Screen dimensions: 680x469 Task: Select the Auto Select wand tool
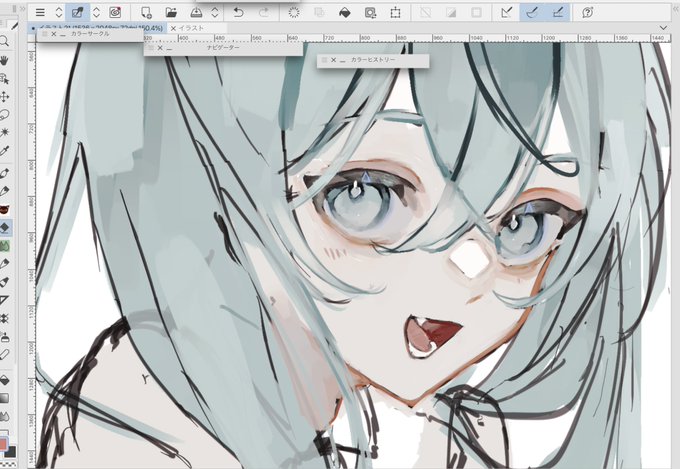(x=4, y=132)
